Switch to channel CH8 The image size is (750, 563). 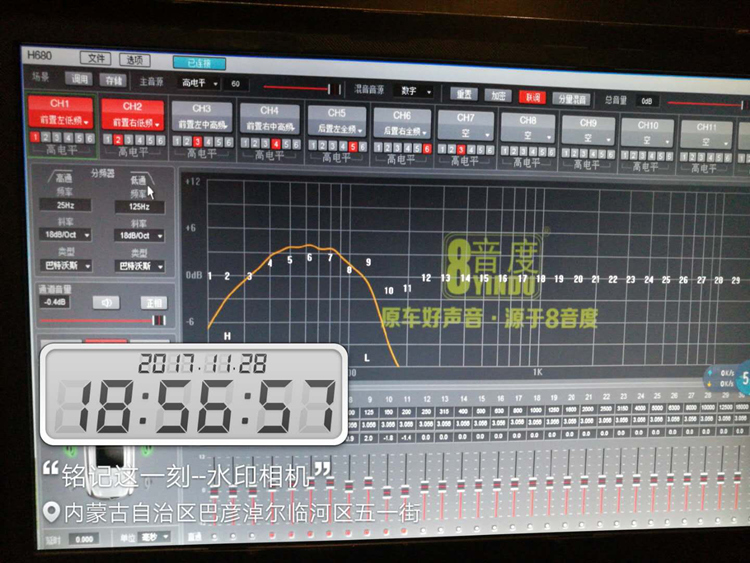point(528,120)
